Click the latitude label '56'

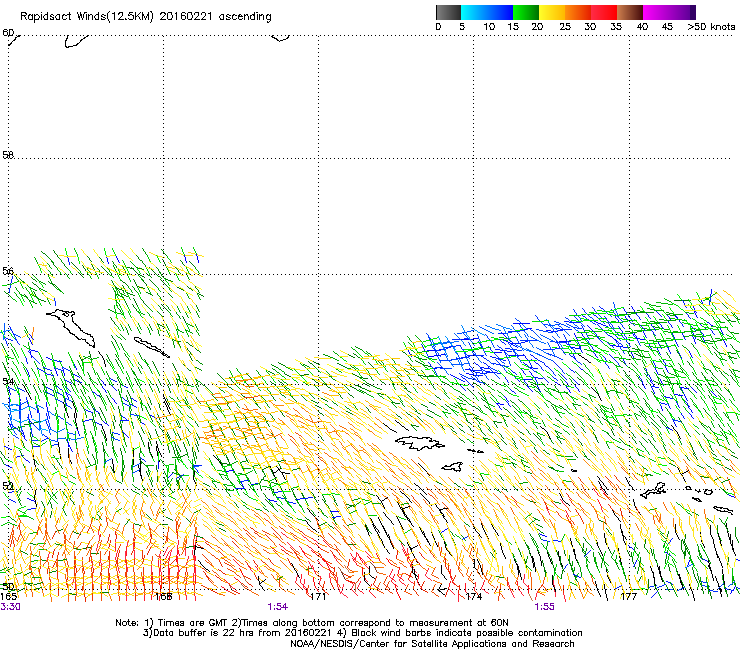point(8,271)
